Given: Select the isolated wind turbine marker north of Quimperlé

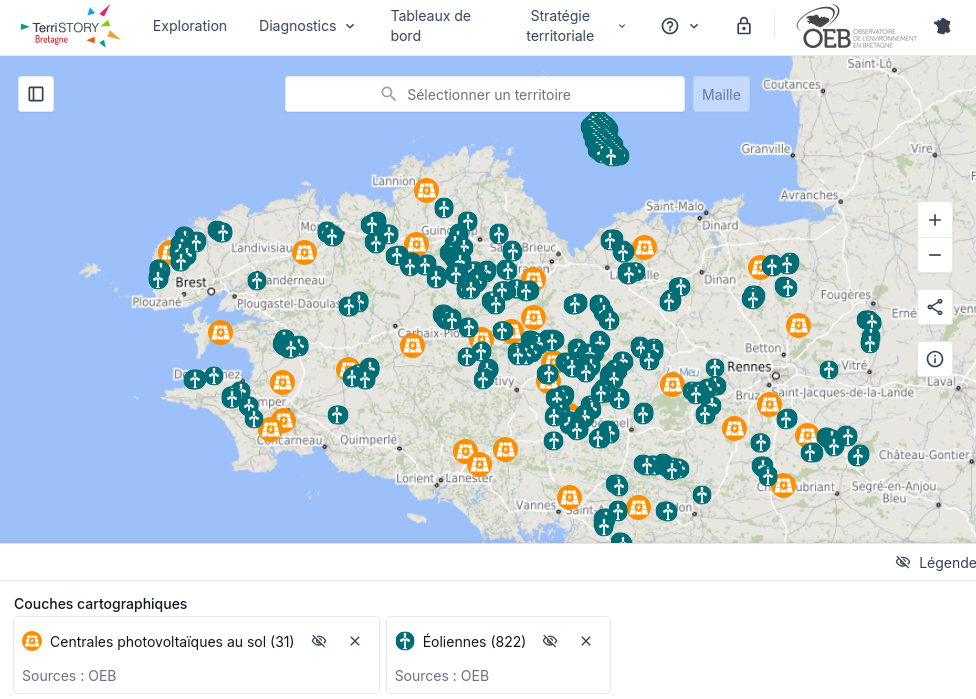Looking at the screenshot, I should click(337, 415).
